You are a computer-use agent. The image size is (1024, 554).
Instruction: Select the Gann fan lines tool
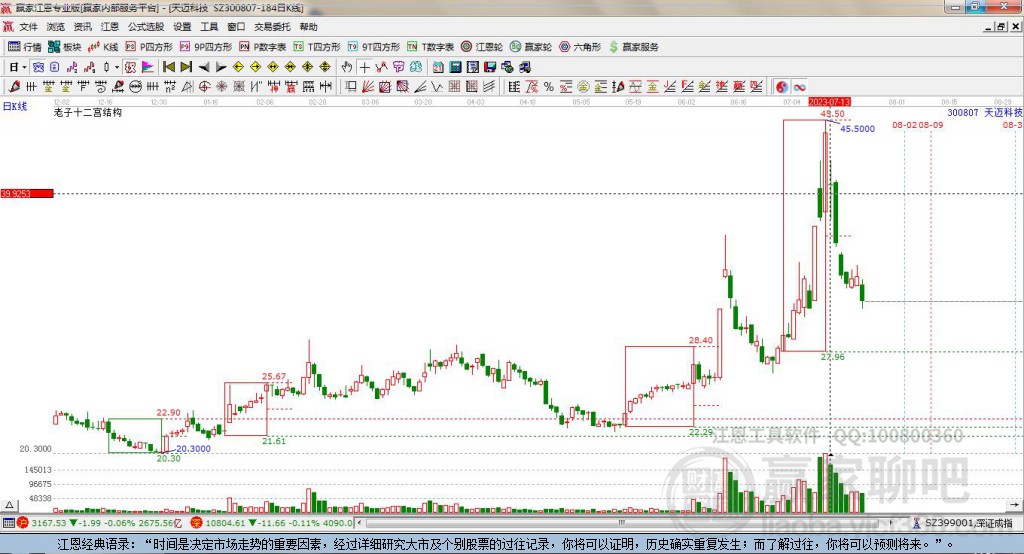pyautogui.click(x=368, y=86)
